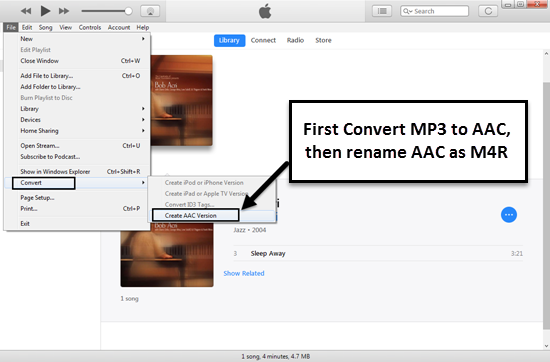The image size is (550, 362).
Task: Choose Print from the File menu
Action: [77, 209]
